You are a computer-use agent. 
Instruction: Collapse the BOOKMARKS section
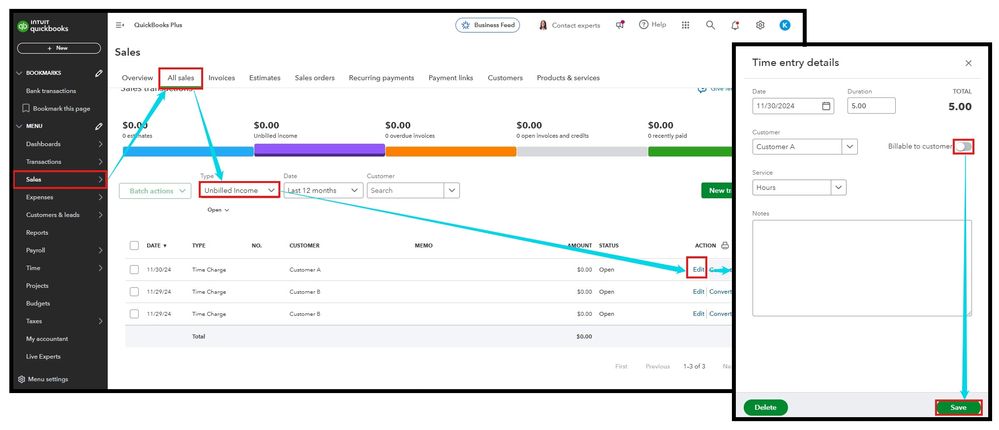(19, 73)
